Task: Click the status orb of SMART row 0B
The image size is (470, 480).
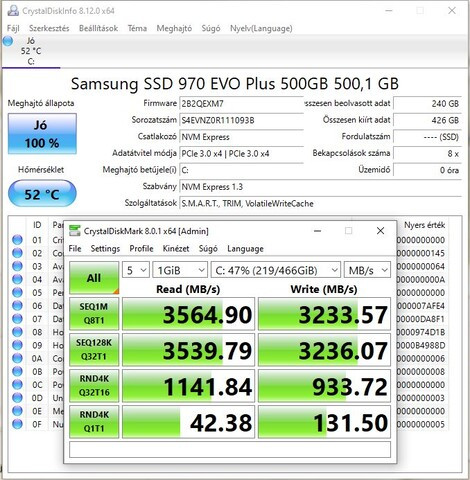Action: coord(17,371)
